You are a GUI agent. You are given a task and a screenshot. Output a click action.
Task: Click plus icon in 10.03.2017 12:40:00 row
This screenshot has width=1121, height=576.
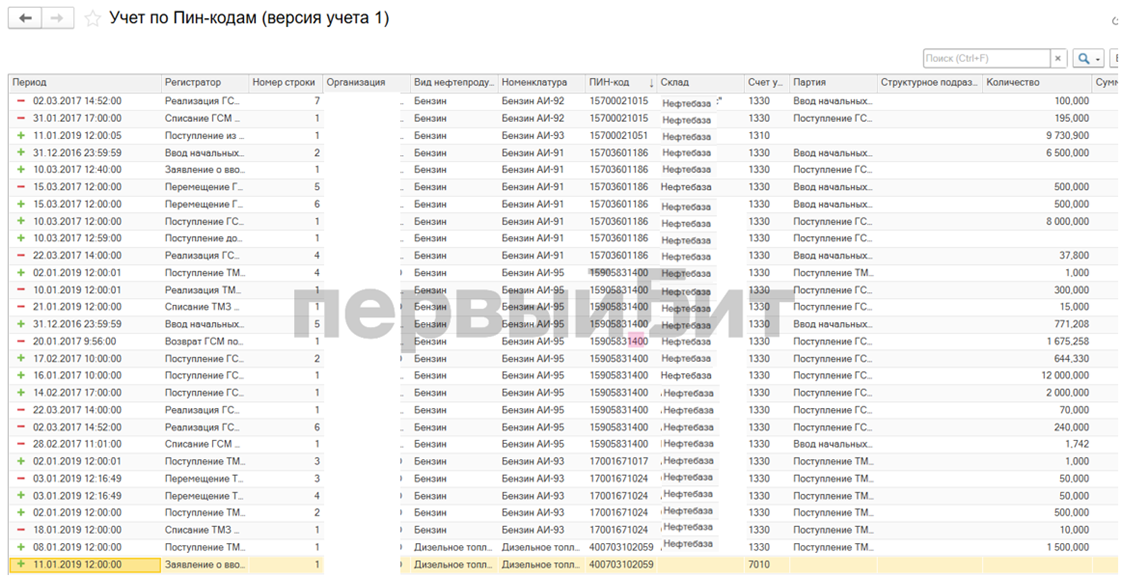tap(21, 169)
